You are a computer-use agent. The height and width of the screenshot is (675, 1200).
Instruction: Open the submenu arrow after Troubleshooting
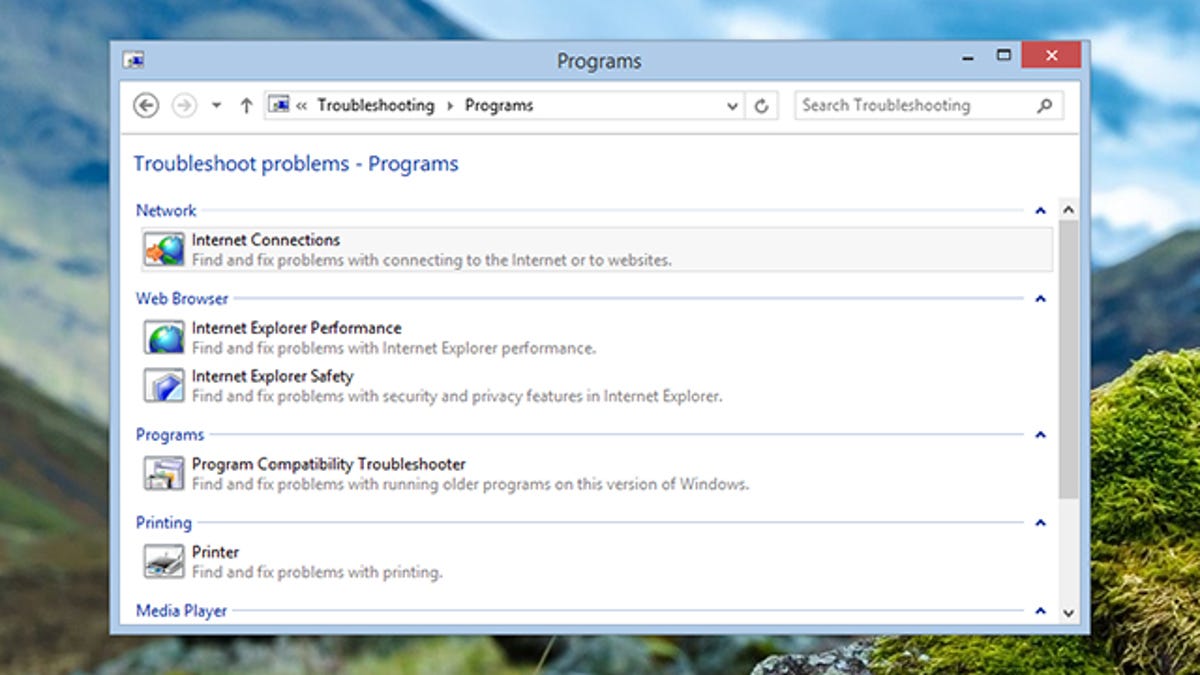tap(450, 105)
